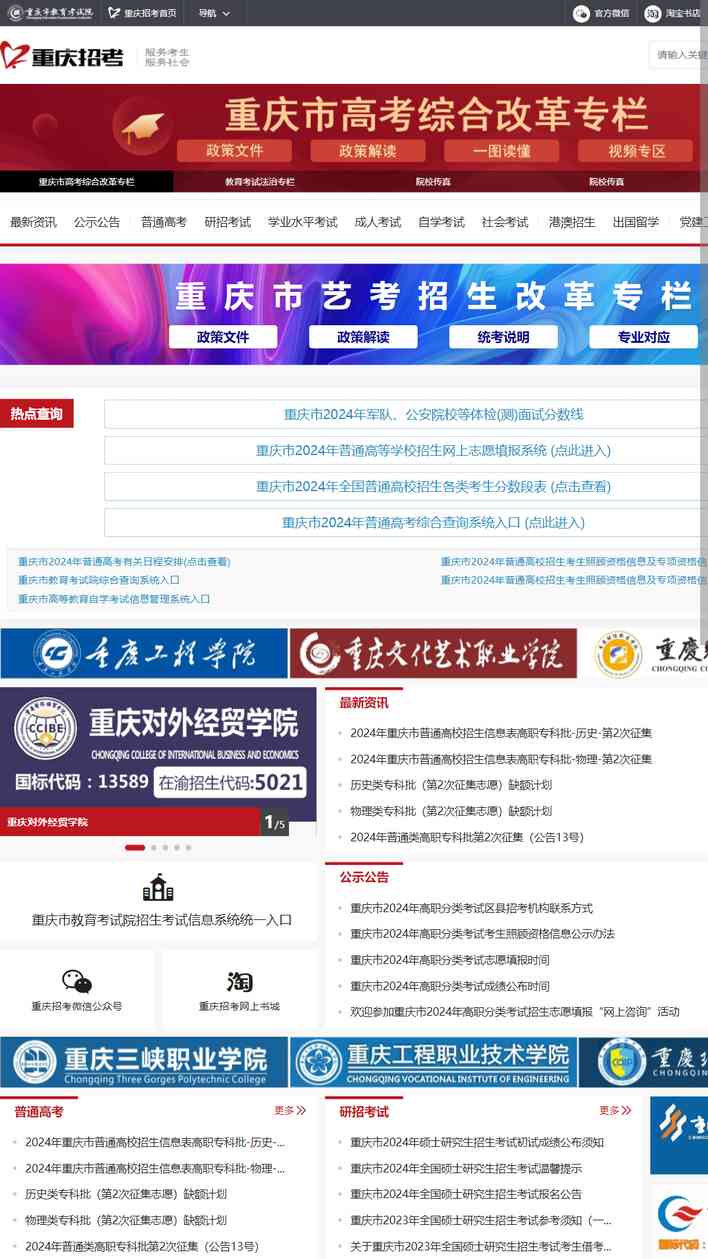Viewport: 708px width, 1259px height.
Task: Open the 普通高考 navigation item
Action: click(164, 222)
